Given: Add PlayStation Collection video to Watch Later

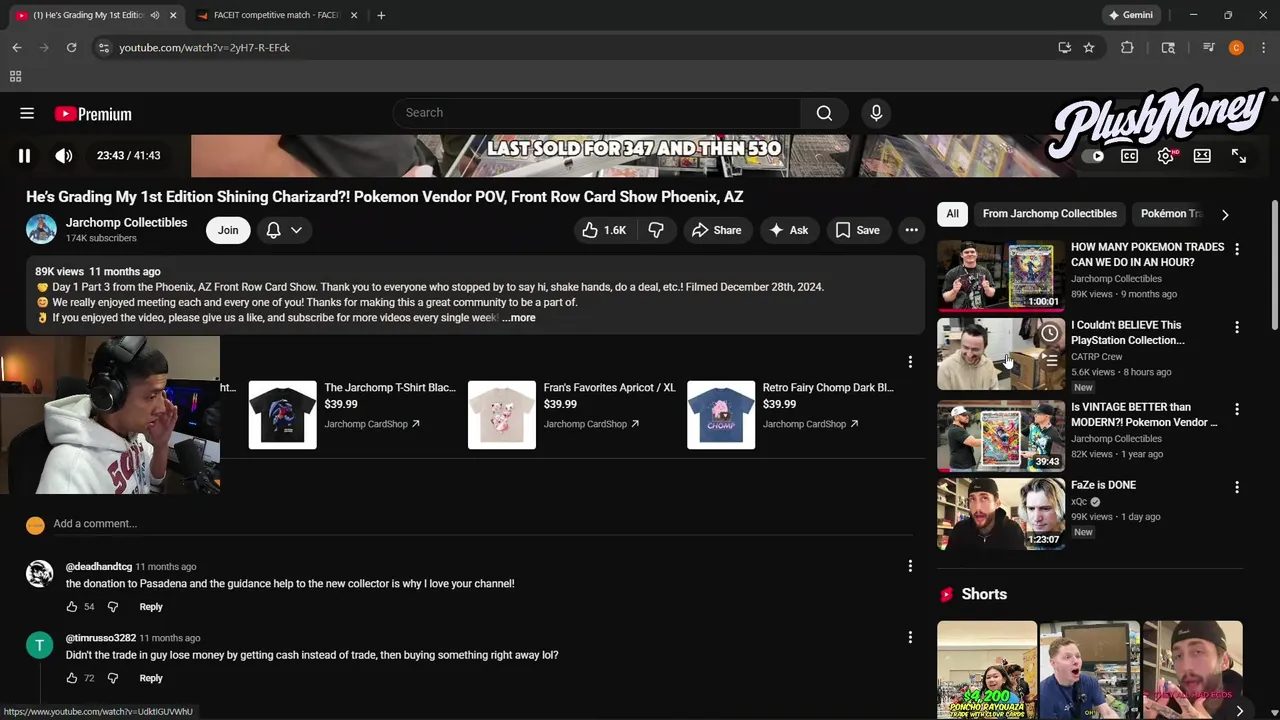Looking at the screenshot, I should (x=1049, y=333).
